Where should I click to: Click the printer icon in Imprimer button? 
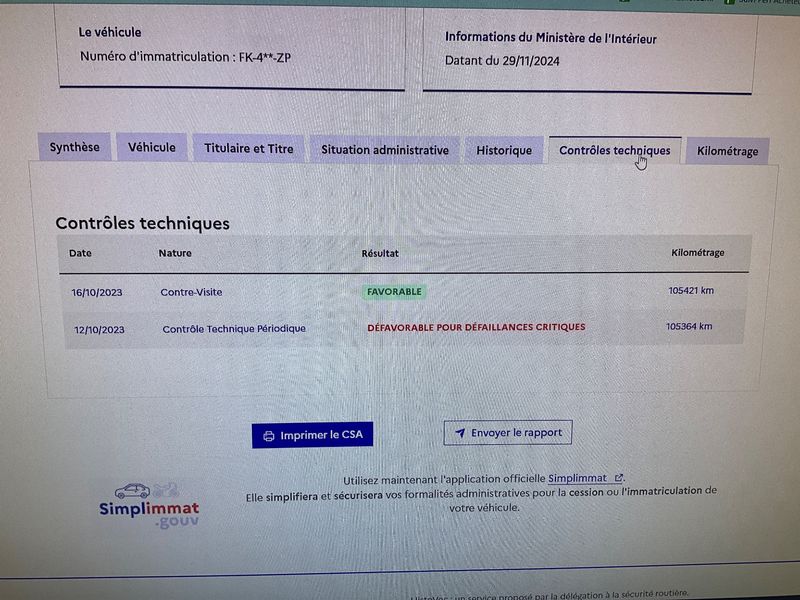(268, 436)
